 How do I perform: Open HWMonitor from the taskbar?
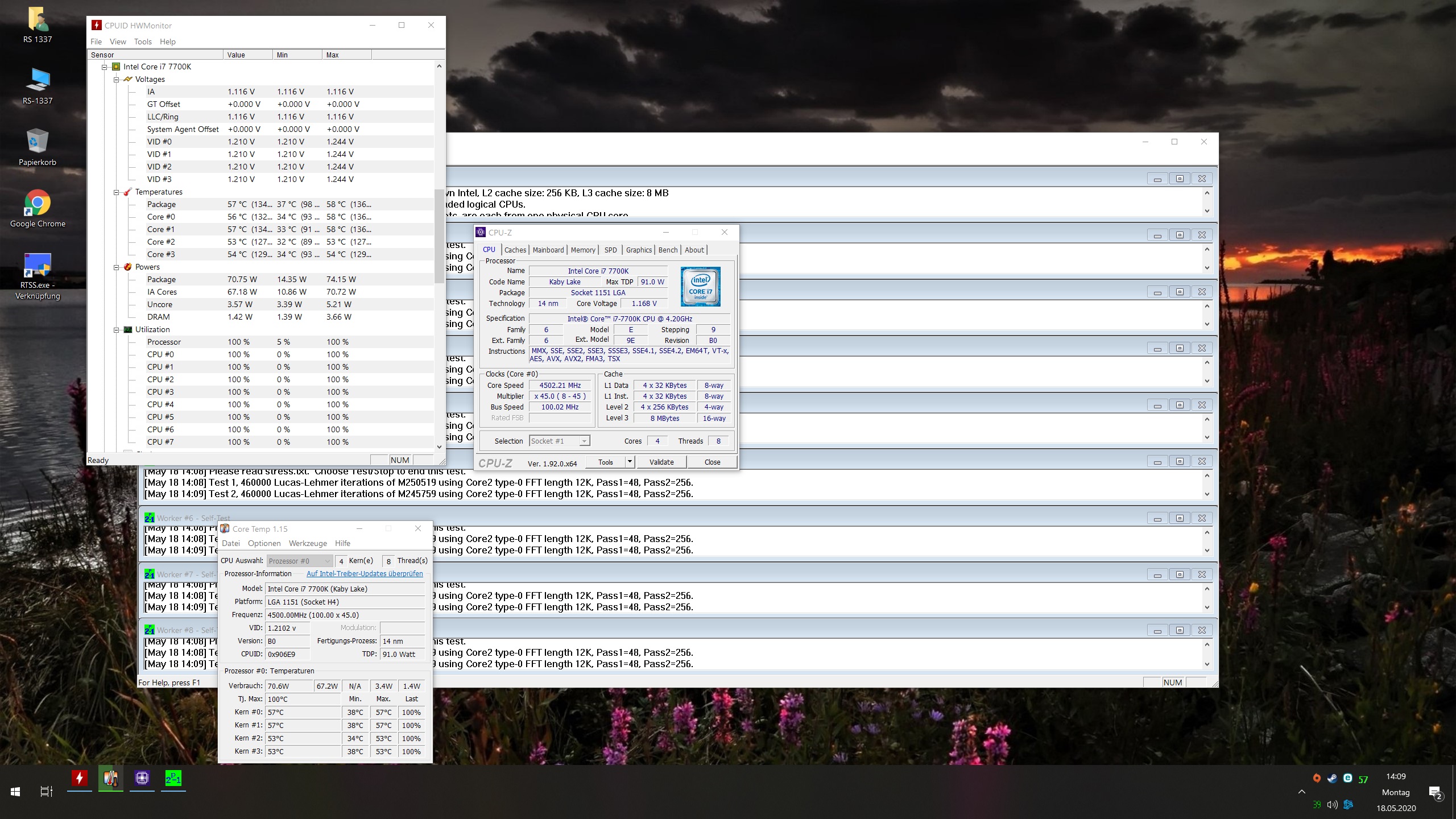[80, 778]
